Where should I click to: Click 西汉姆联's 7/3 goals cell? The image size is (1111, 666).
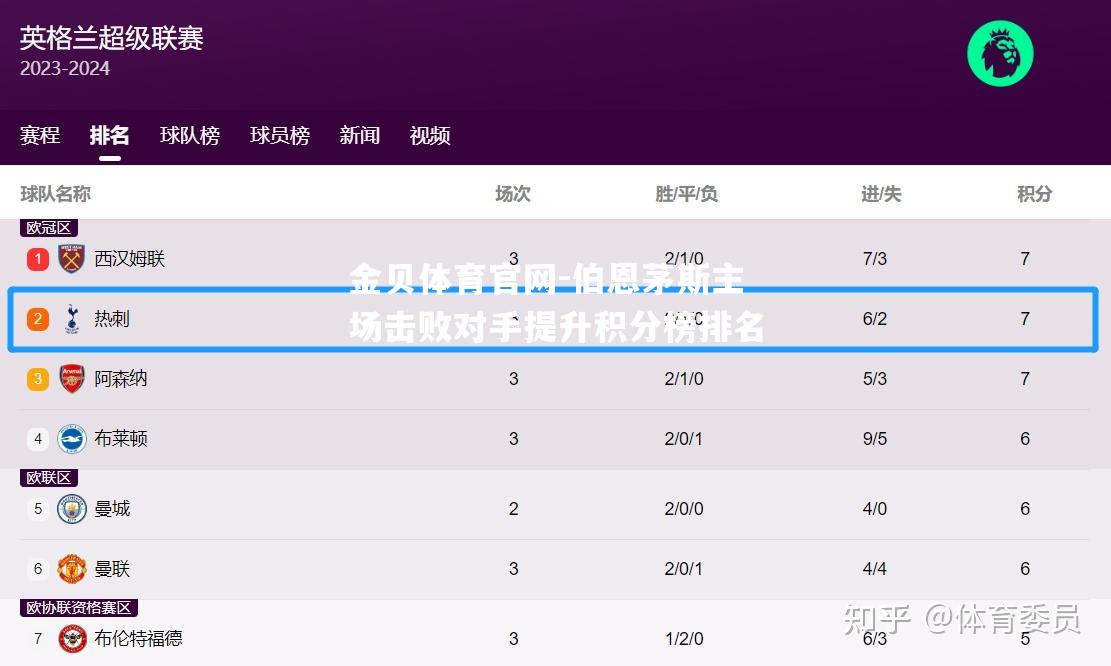coord(875,259)
